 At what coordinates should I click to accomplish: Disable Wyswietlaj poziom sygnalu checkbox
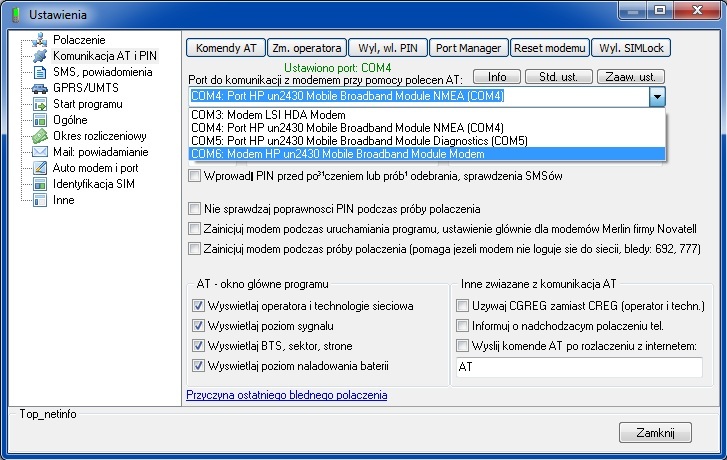click(x=197, y=326)
